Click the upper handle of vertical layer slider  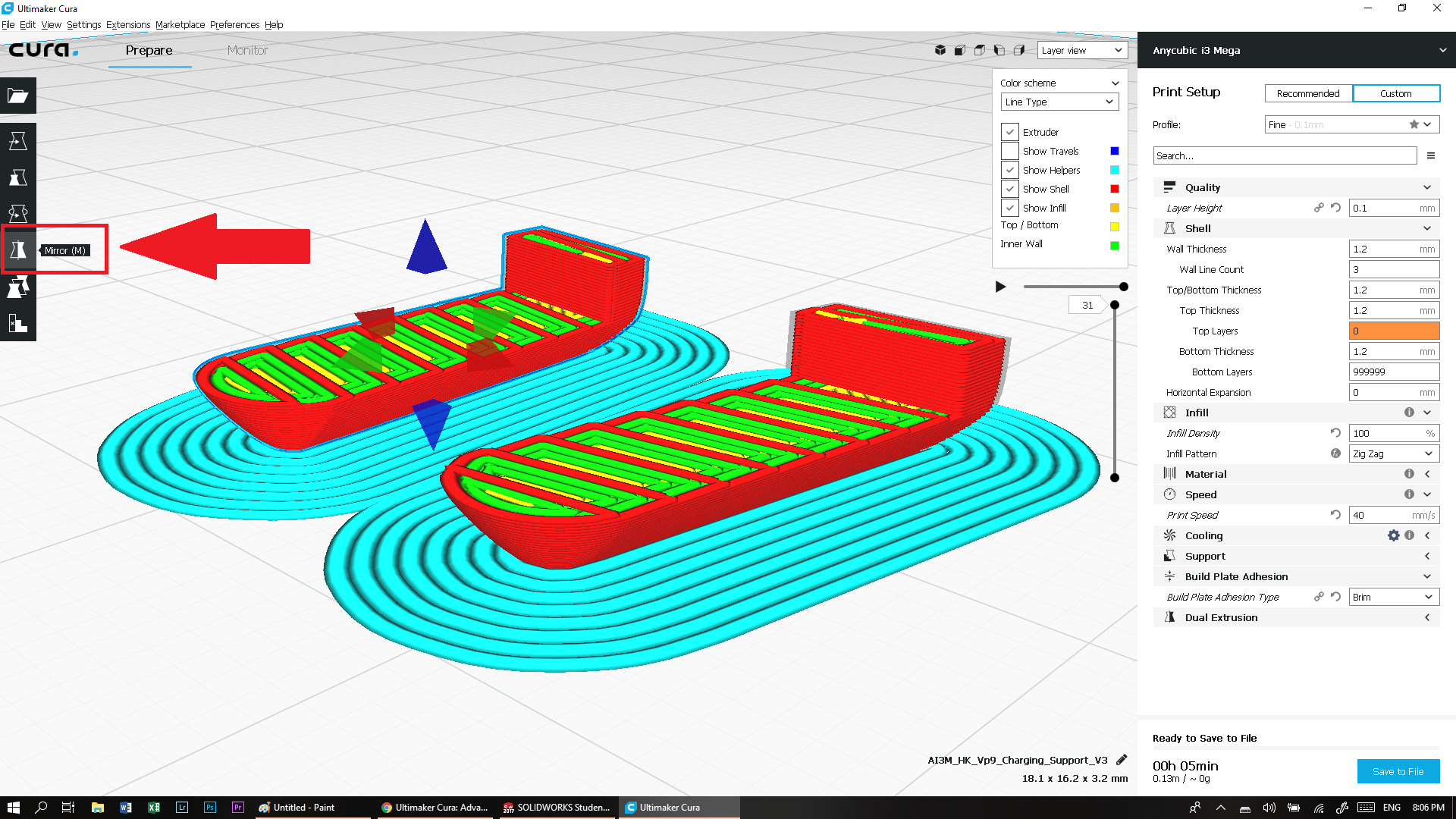click(x=1114, y=305)
